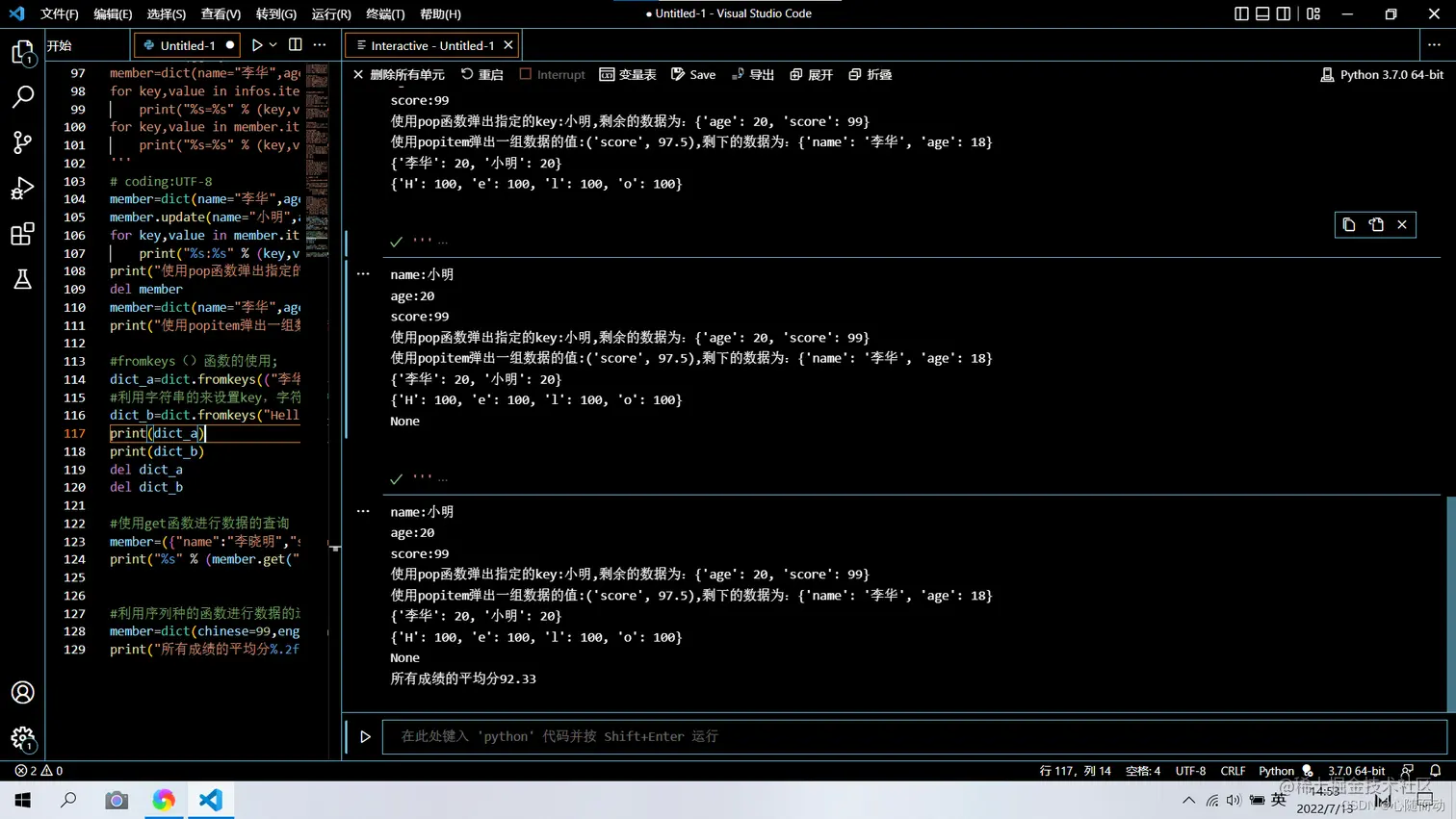The height and width of the screenshot is (819, 1456).
Task: Open the Customize Layout control
Action: tap(1313, 13)
